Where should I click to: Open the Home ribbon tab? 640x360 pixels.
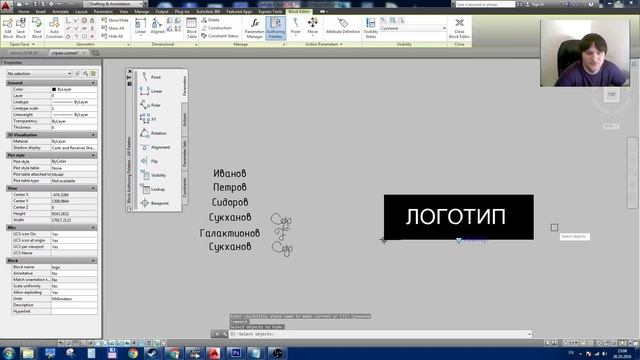pyautogui.click(x=24, y=12)
